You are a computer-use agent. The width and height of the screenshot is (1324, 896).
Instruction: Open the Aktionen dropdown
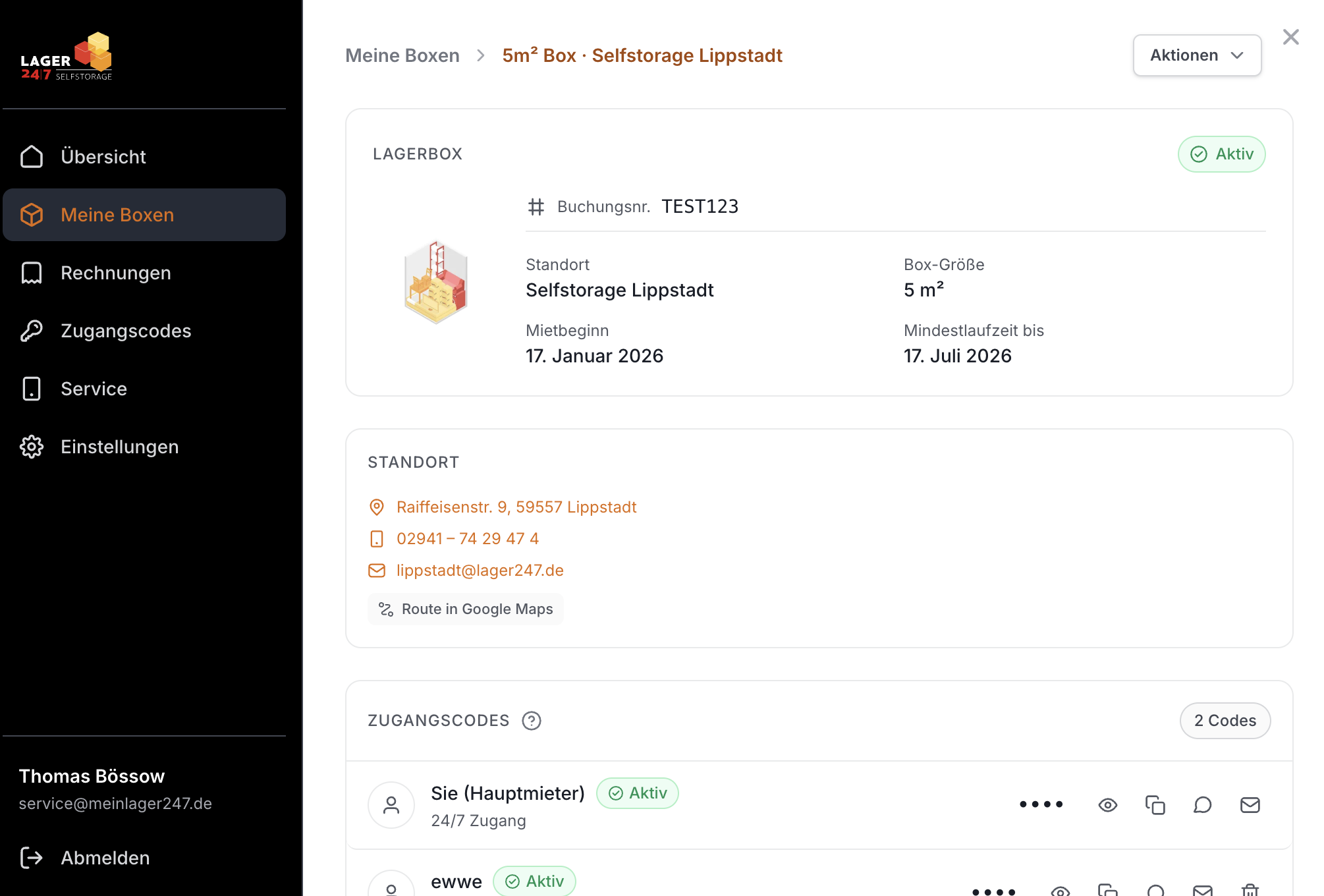pos(1197,55)
